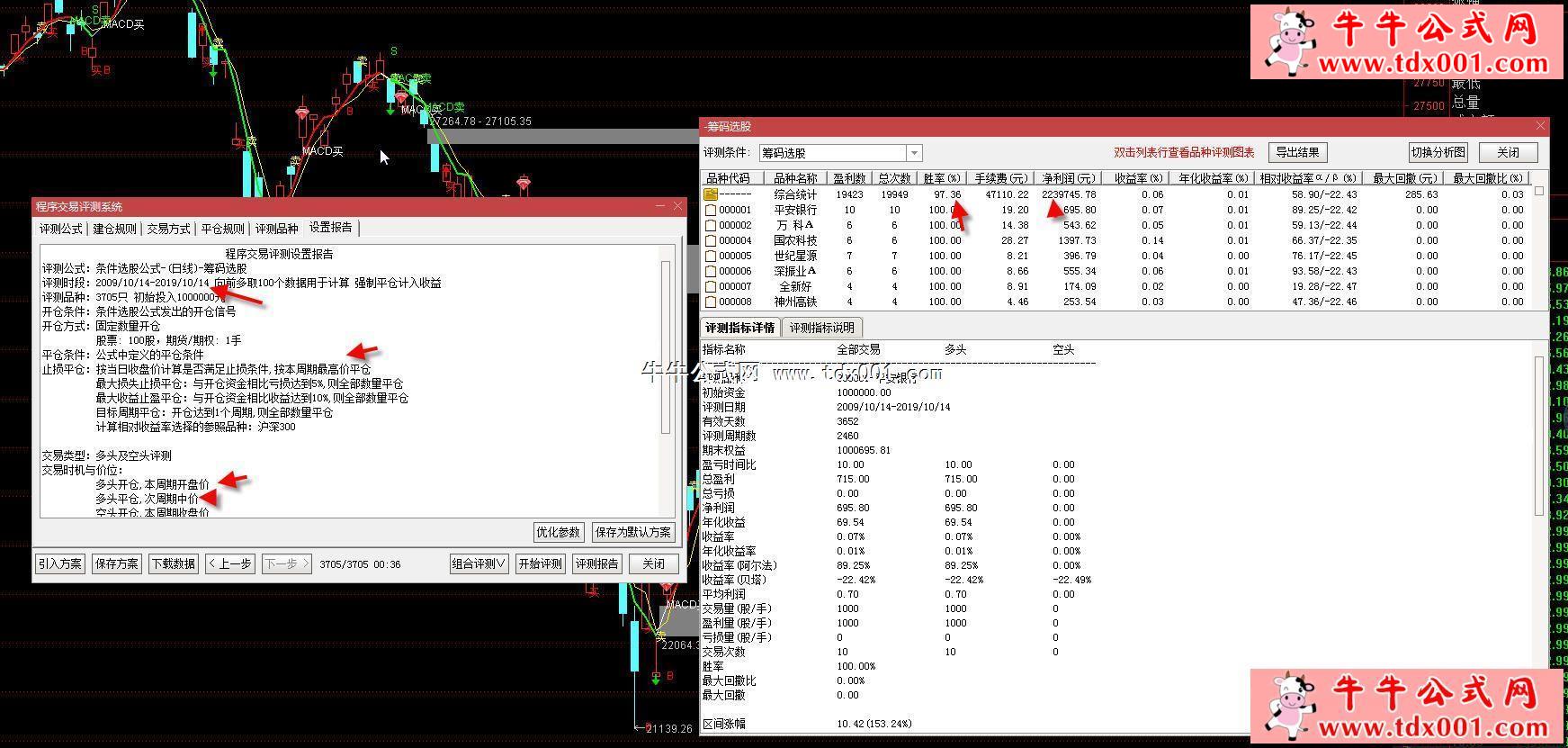Select the 世纪星源 row name
This screenshot has width=1568, height=748.
[795, 256]
